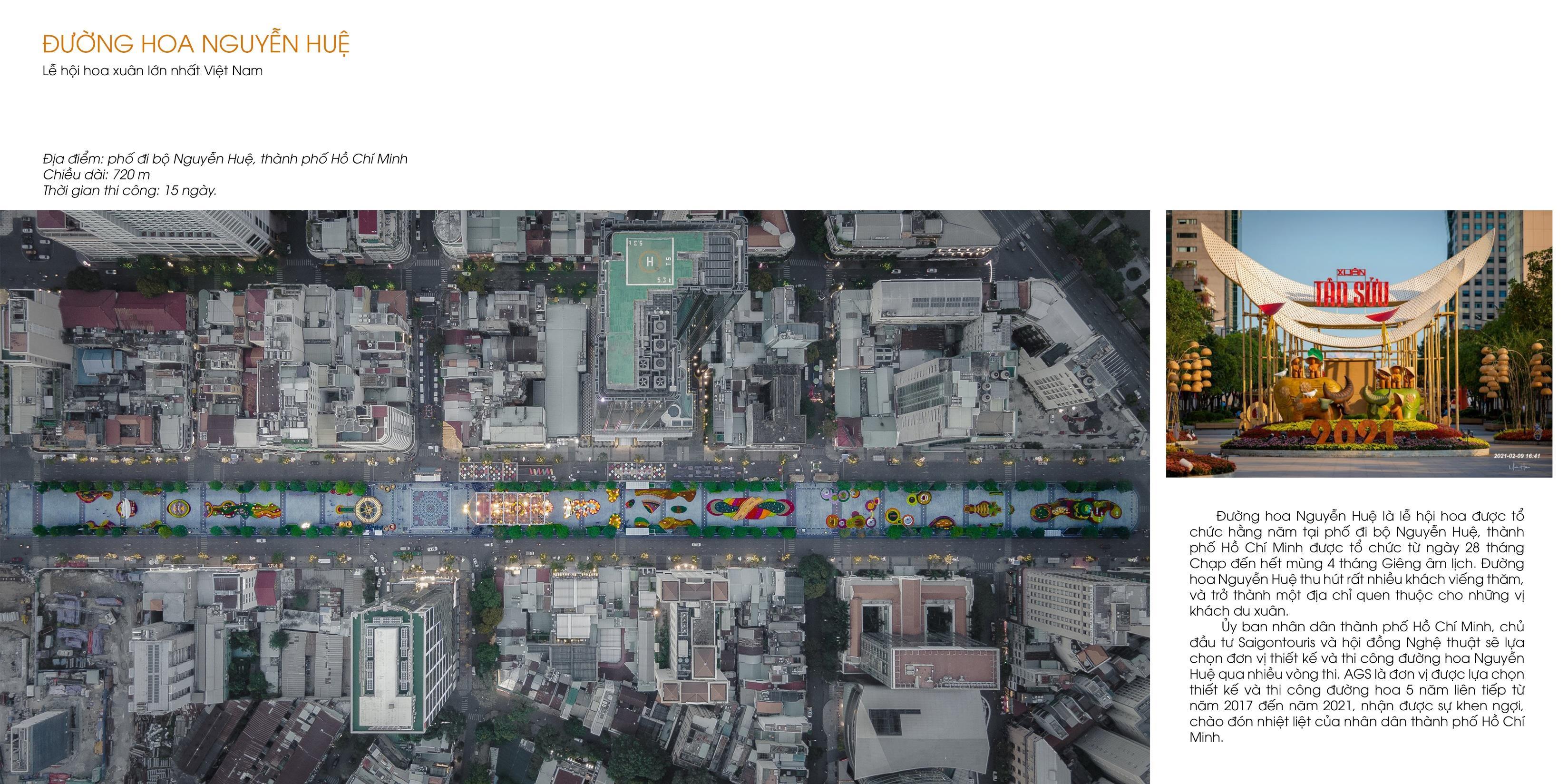This screenshot has width=1568, height=784.
Task: Click the helipad H marking on green rooftop
Action: (x=650, y=262)
